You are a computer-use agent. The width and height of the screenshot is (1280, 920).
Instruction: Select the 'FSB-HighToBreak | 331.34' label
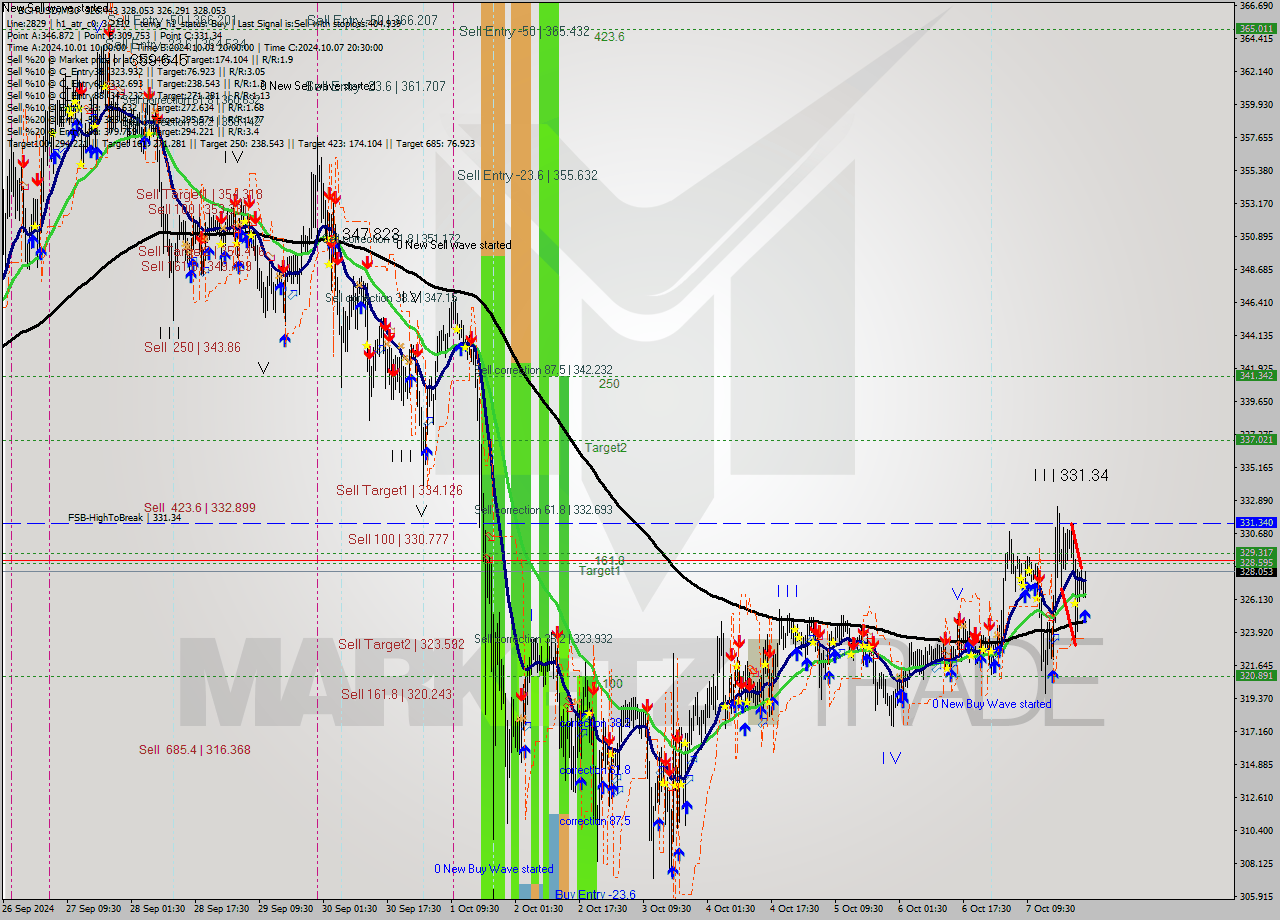pos(124,518)
